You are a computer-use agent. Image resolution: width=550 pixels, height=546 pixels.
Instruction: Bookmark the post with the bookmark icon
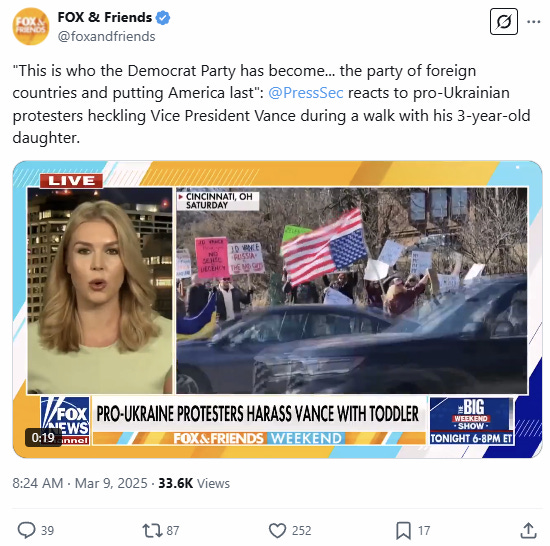[403, 531]
